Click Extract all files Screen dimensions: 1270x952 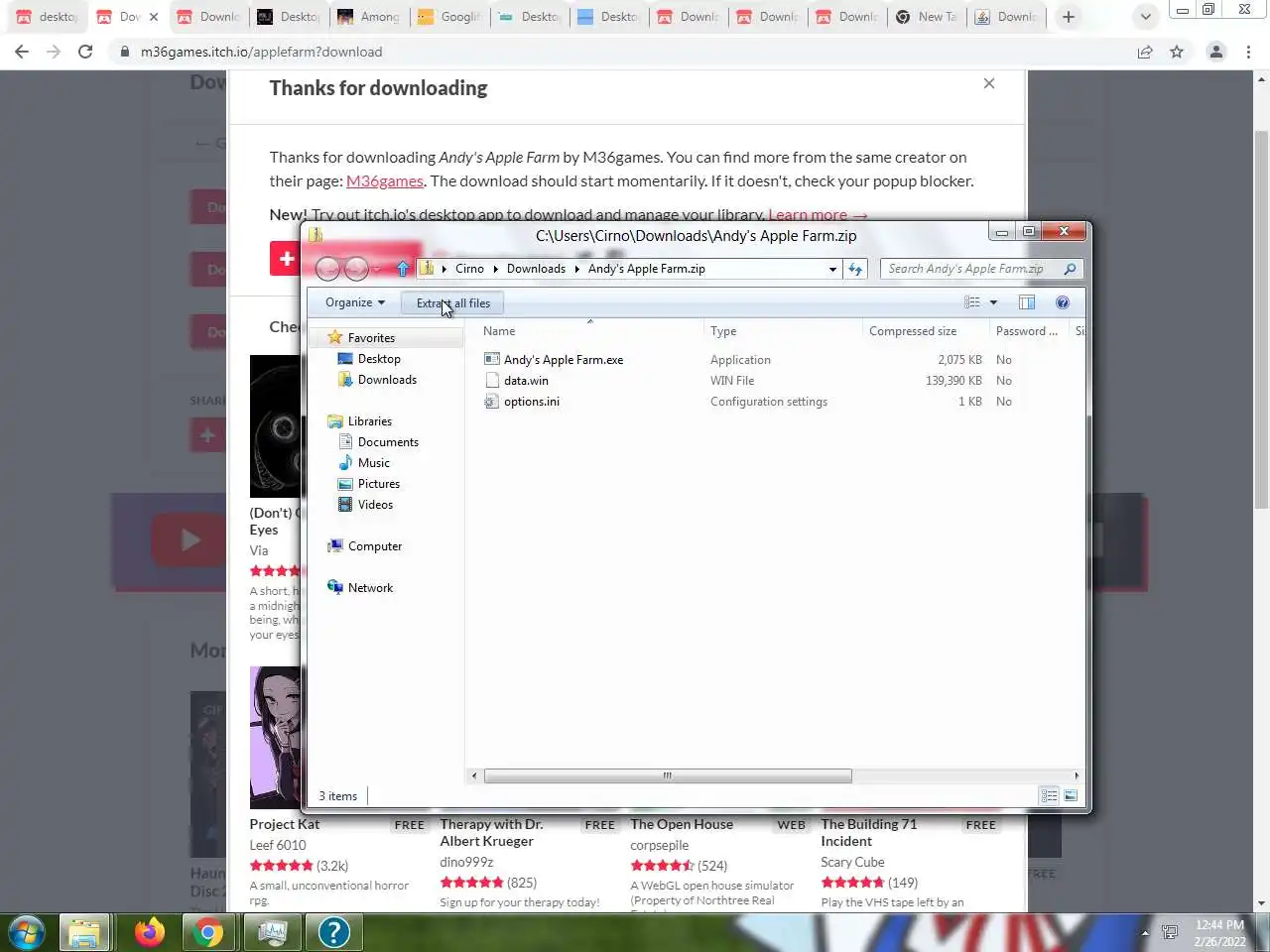pyautogui.click(x=453, y=303)
